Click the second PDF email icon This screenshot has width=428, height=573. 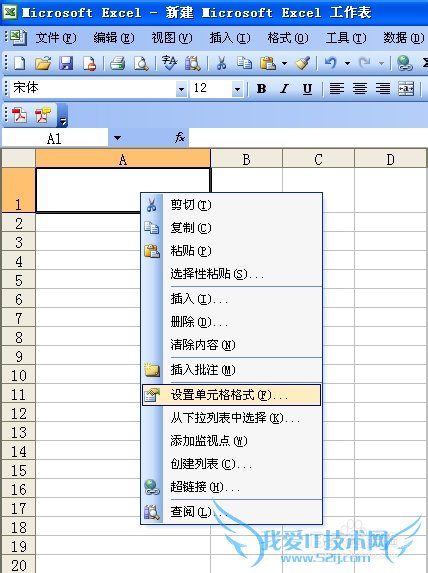43,115
